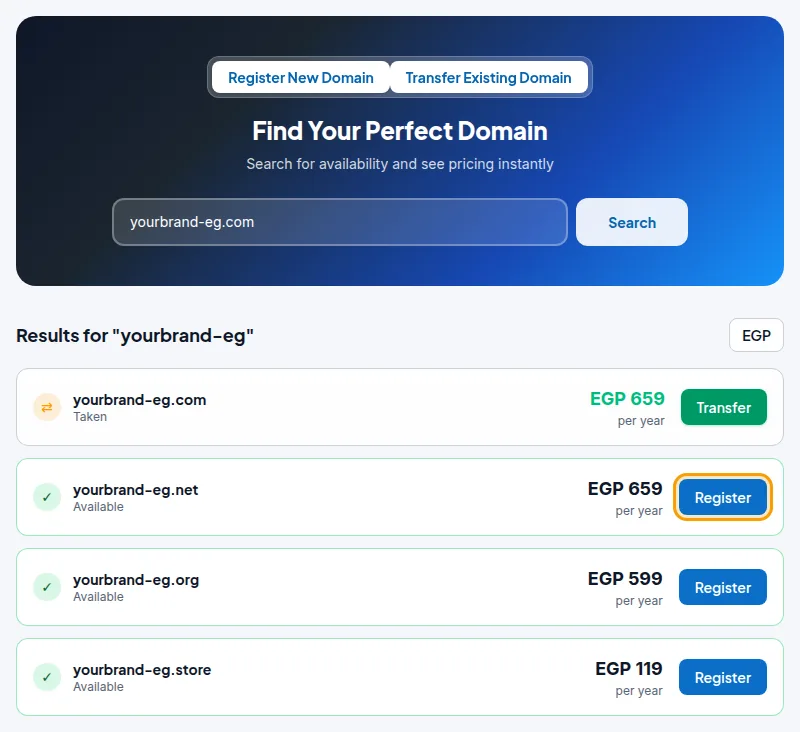Click the EGP 659 price for yourbrand-eg.net
This screenshot has width=800, height=732.
click(625, 489)
